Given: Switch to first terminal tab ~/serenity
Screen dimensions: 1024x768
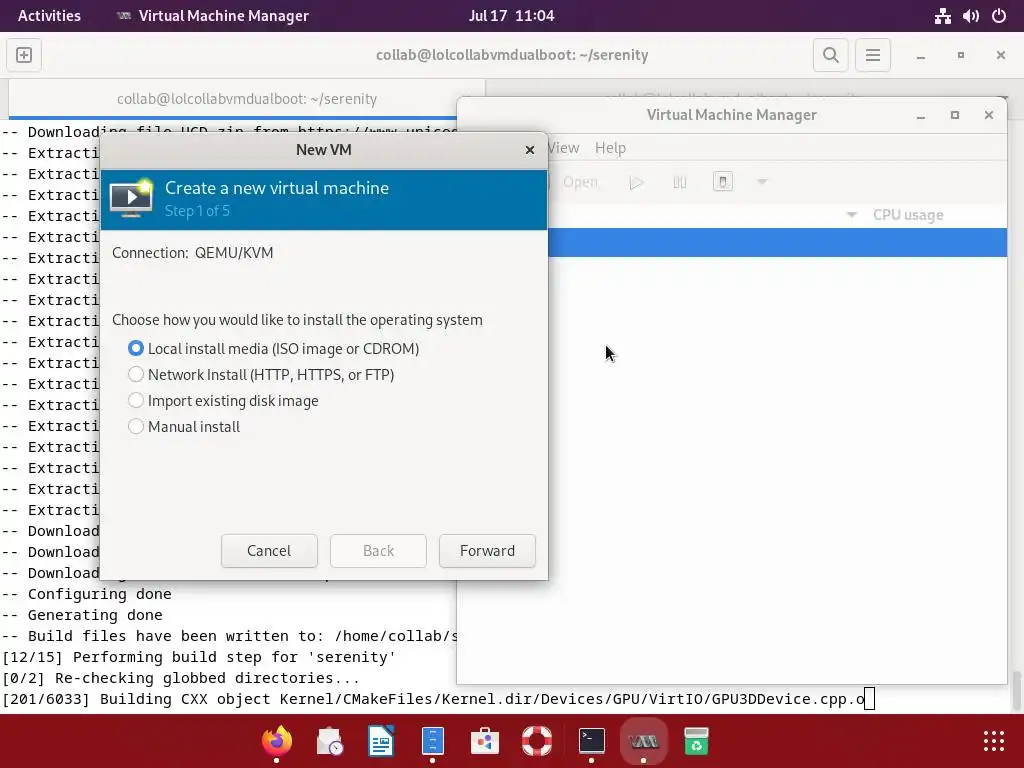Looking at the screenshot, I should [x=247, y=99].
